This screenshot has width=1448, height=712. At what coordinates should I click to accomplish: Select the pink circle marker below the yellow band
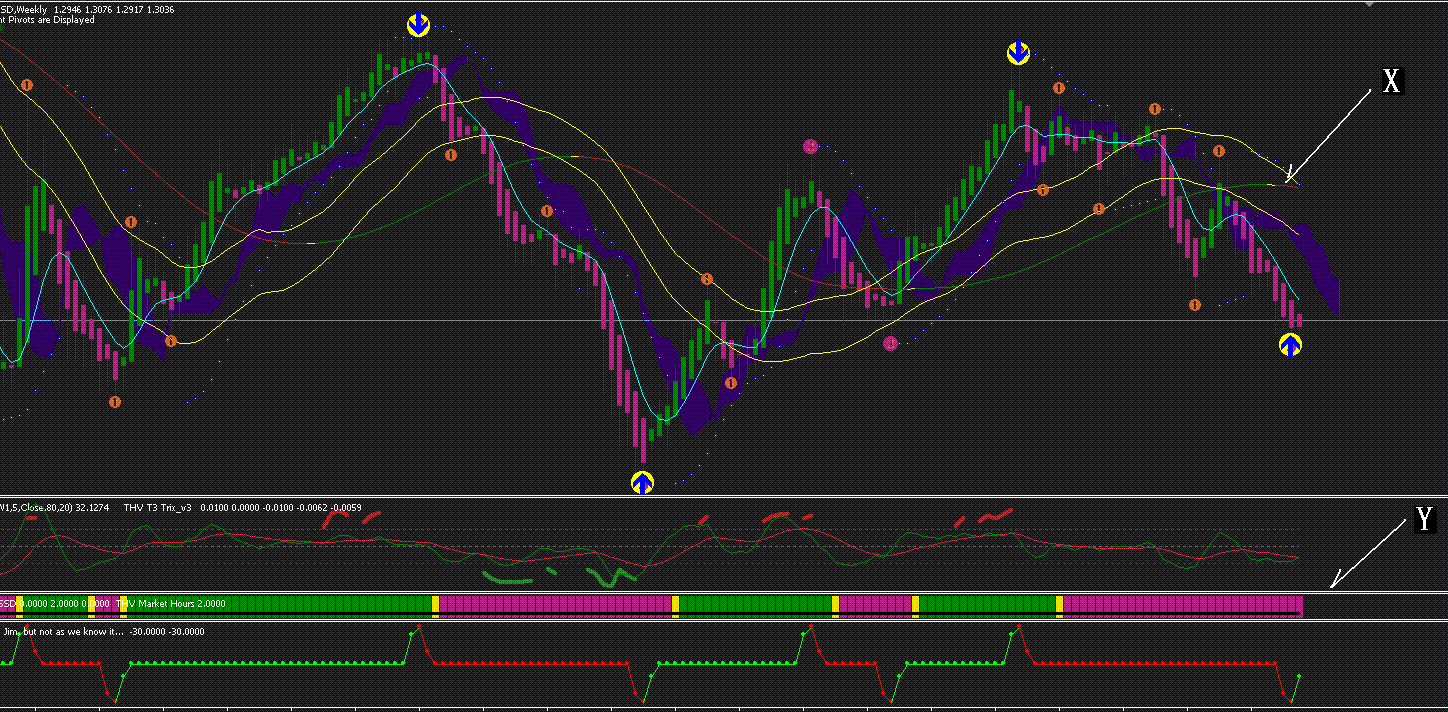[x=890, y=344]
